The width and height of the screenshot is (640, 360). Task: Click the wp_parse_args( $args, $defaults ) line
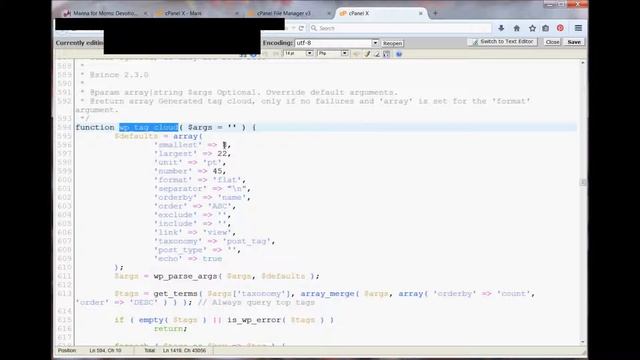(x=217, y=276)
